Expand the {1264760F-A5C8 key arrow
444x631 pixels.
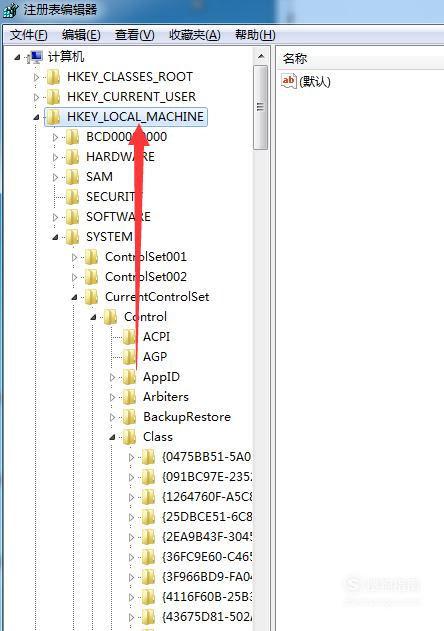pos(131,497)
